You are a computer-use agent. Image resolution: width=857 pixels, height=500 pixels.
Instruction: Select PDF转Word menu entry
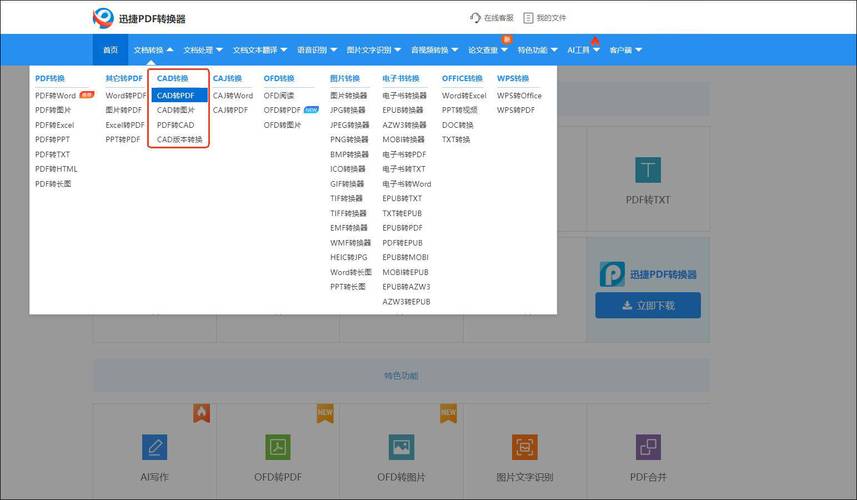pyautogui.click(x=55, y=95)
